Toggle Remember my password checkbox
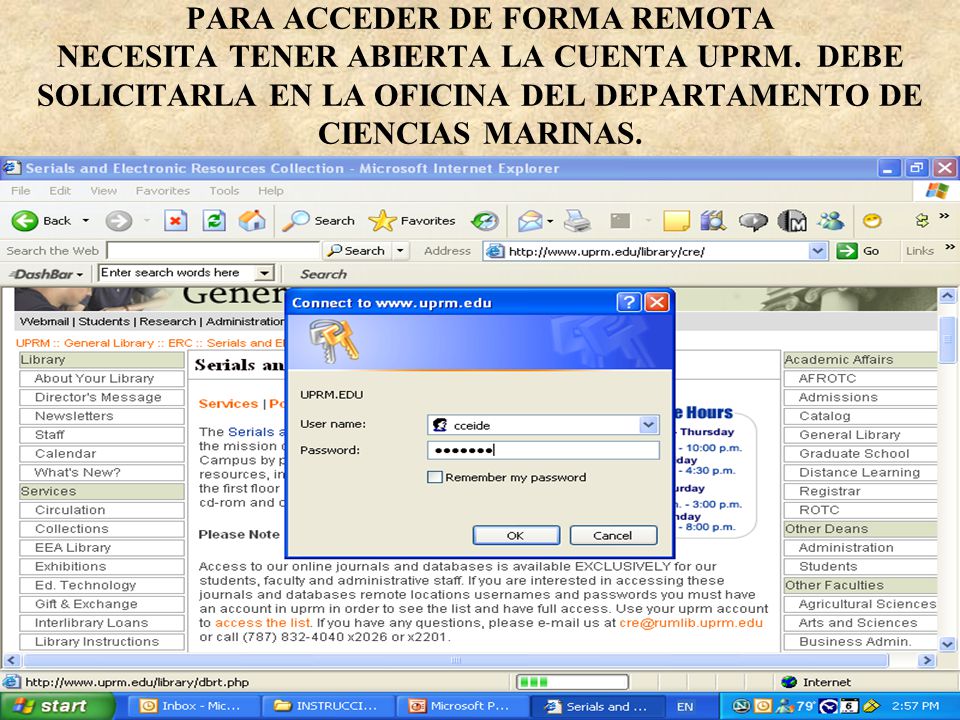This screenshot has height=720, width=960. click(434, 477)
